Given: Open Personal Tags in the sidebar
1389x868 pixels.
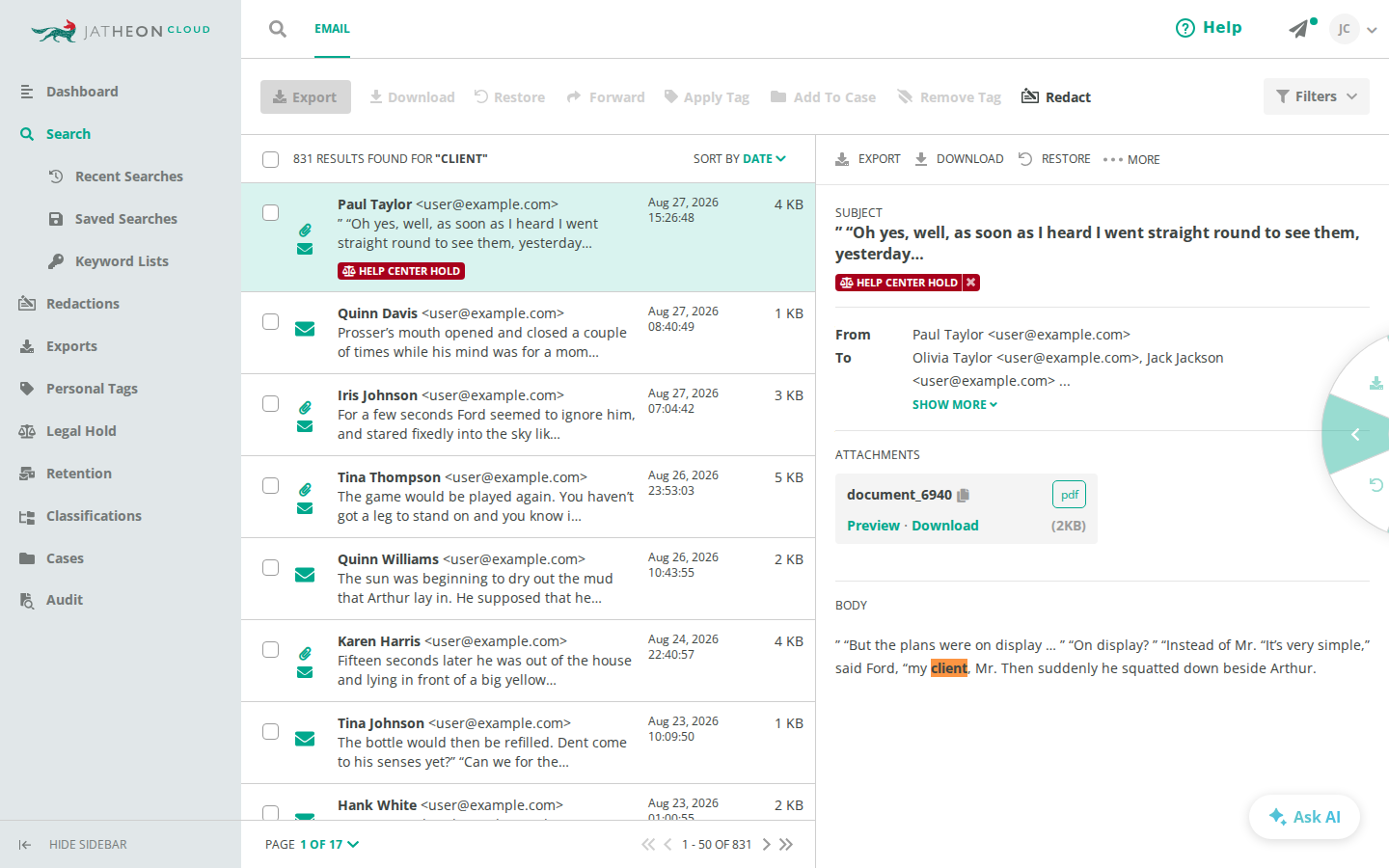Looking at the screenshot, I should [79, 389].
